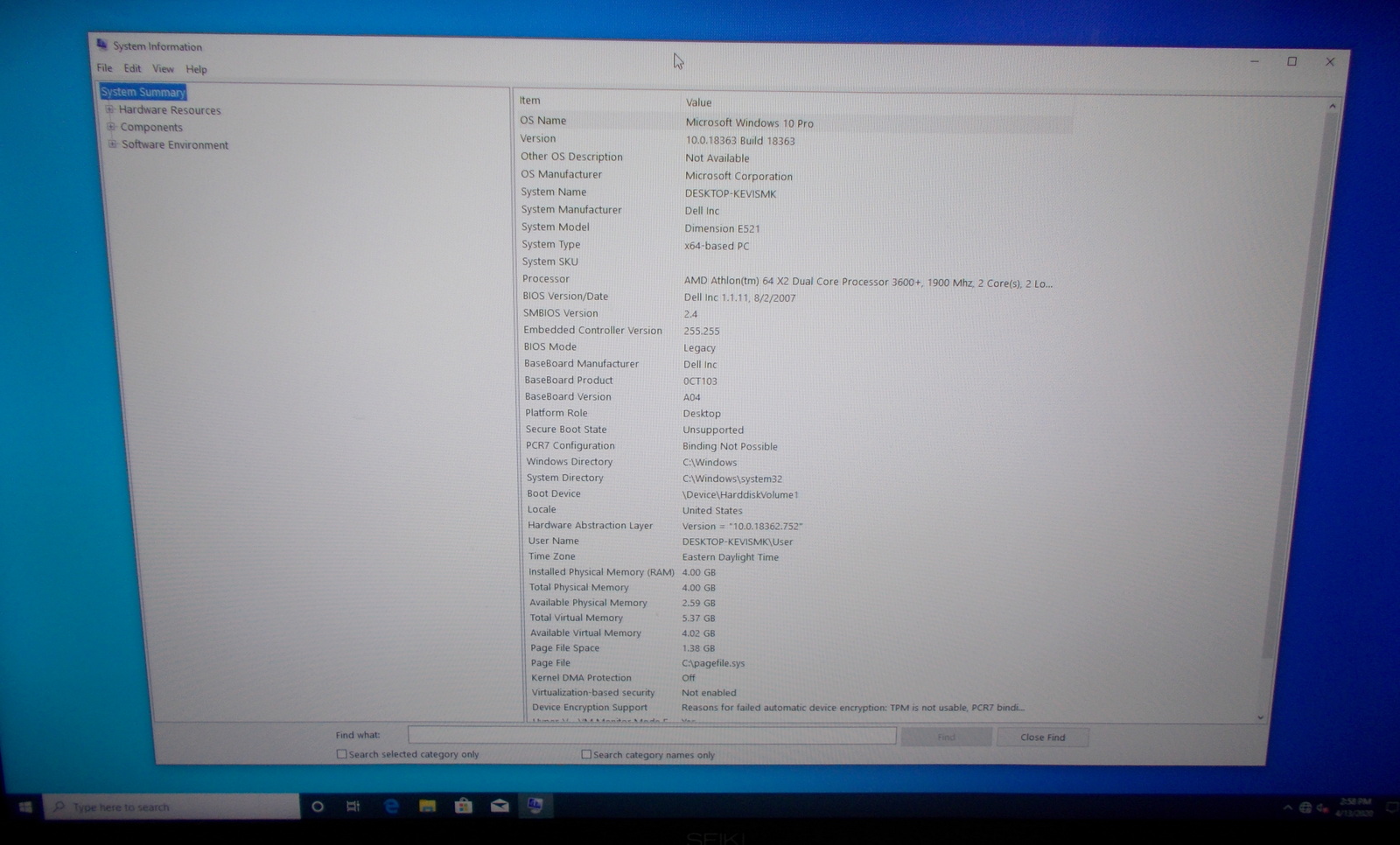Launch Microsoft Edge from the taskbar
This screenshot has height=845, width=1400.
click(x=391, y=807)
